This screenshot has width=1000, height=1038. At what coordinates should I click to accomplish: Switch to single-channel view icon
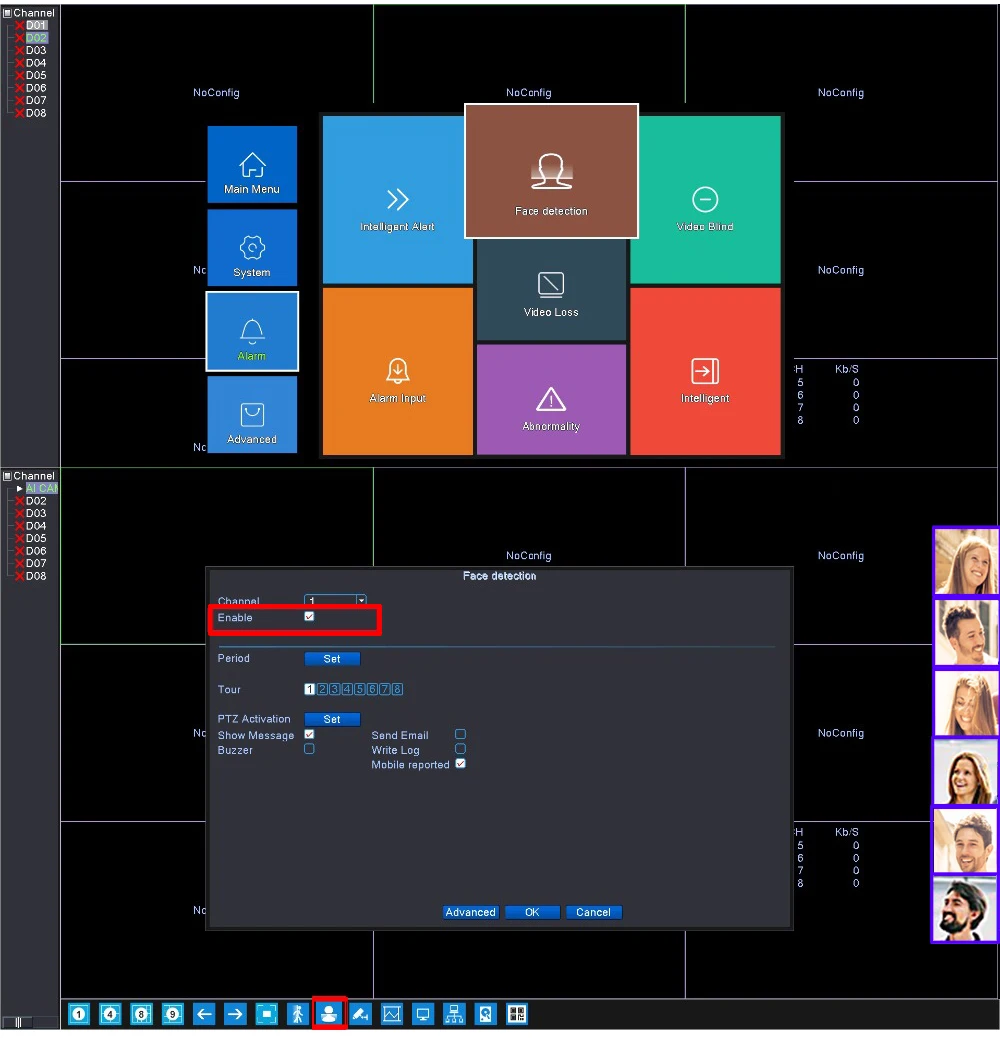(x=79, y=1014)
